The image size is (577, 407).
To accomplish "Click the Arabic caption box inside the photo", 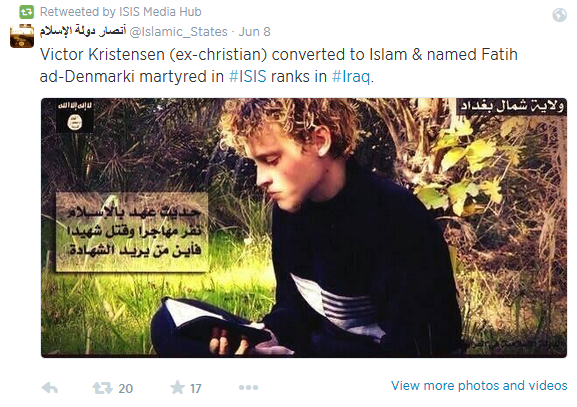I will [x=132, y=232].
